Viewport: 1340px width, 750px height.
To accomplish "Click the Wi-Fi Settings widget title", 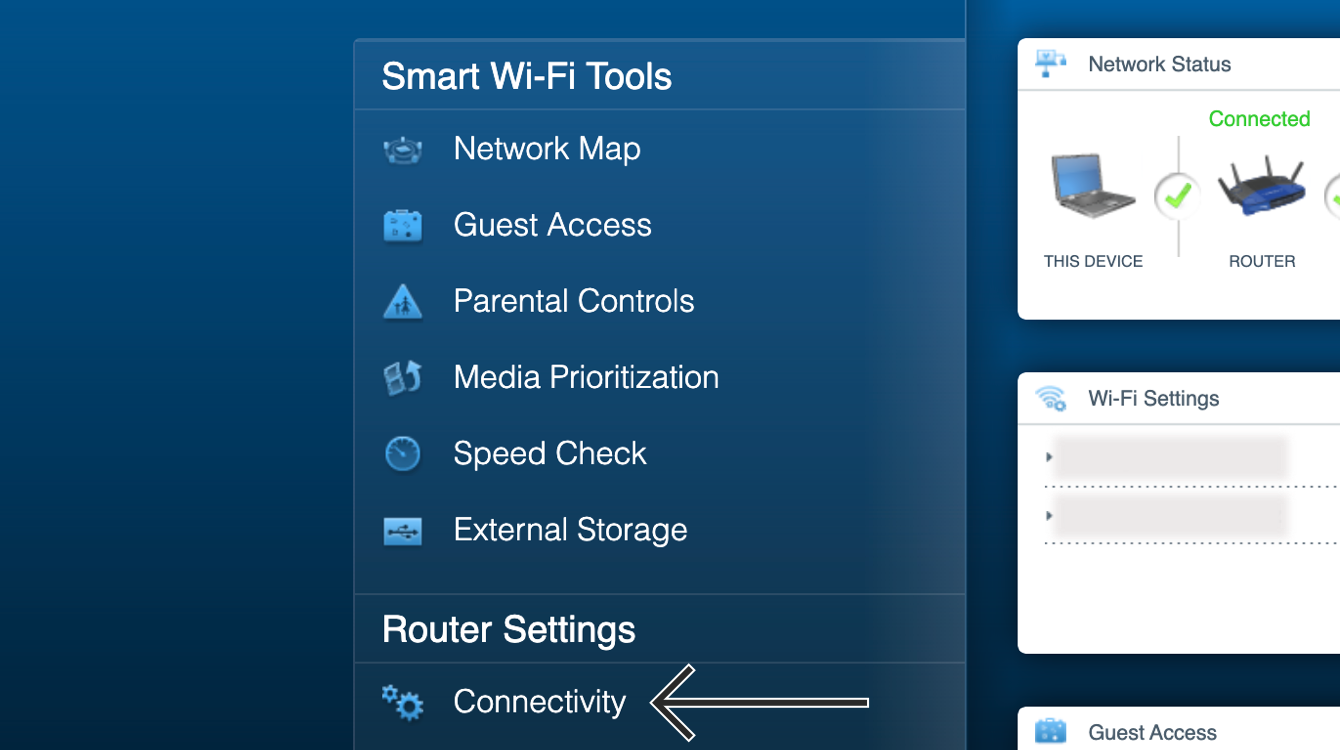I will pos(1154,399).
